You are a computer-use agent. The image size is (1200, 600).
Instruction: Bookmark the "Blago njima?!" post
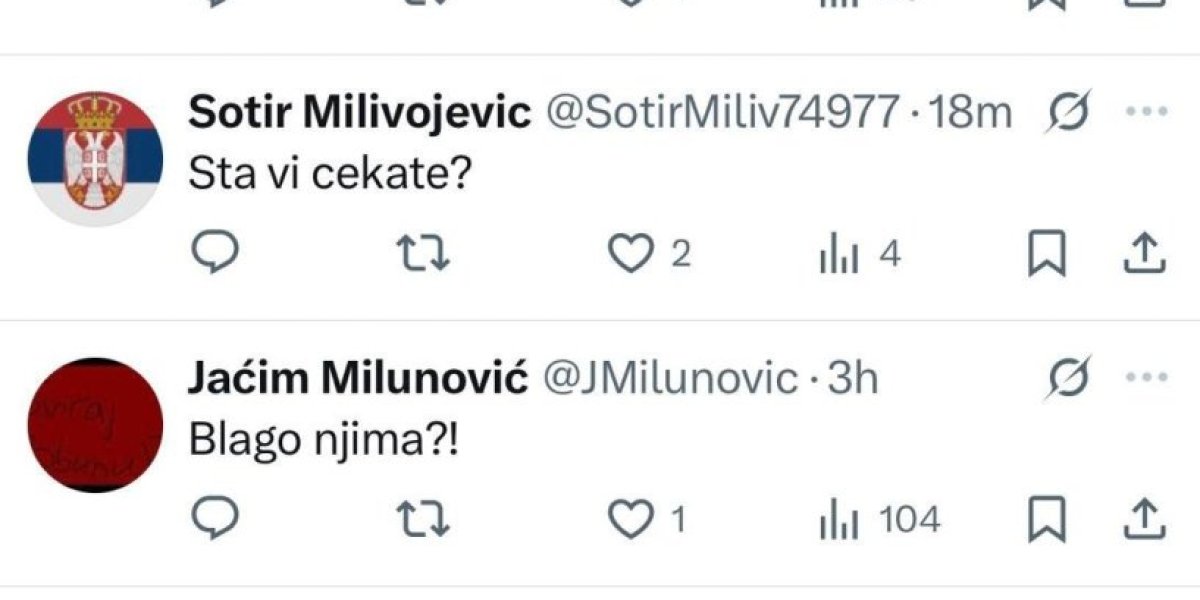(x=1048, y=516)
